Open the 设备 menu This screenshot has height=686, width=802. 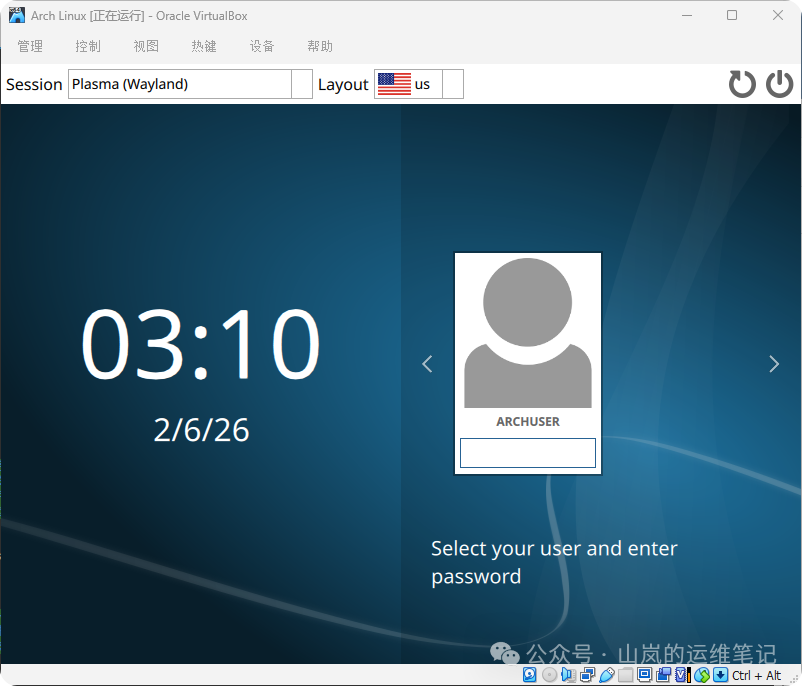[262, 46]
